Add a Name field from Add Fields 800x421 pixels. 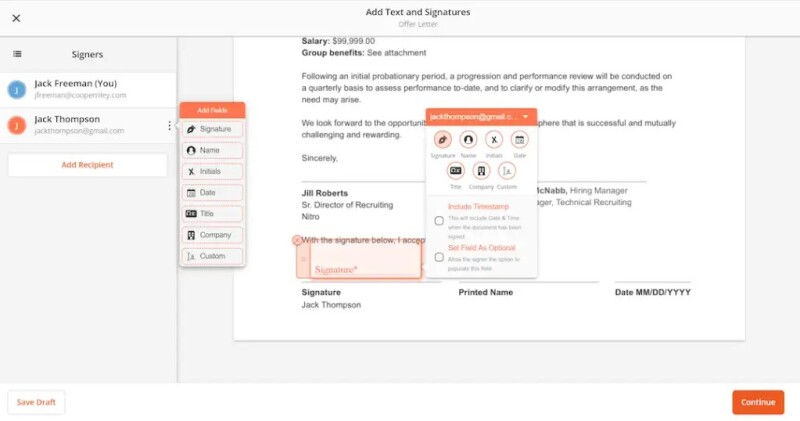pos(212,151)
